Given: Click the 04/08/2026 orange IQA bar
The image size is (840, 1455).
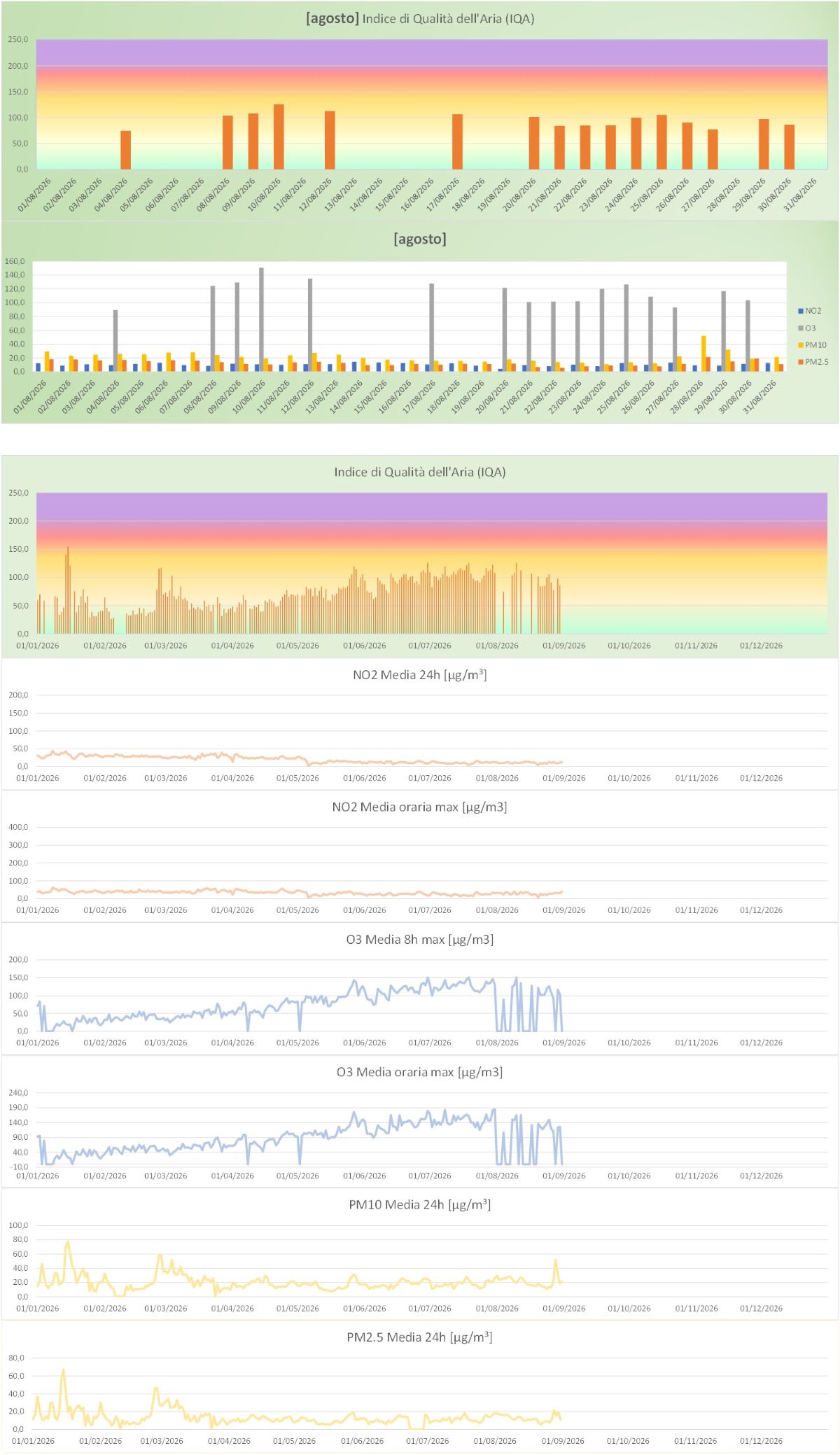Looking at the screenshot, I should pyautogui.click(x=126, y=150).
